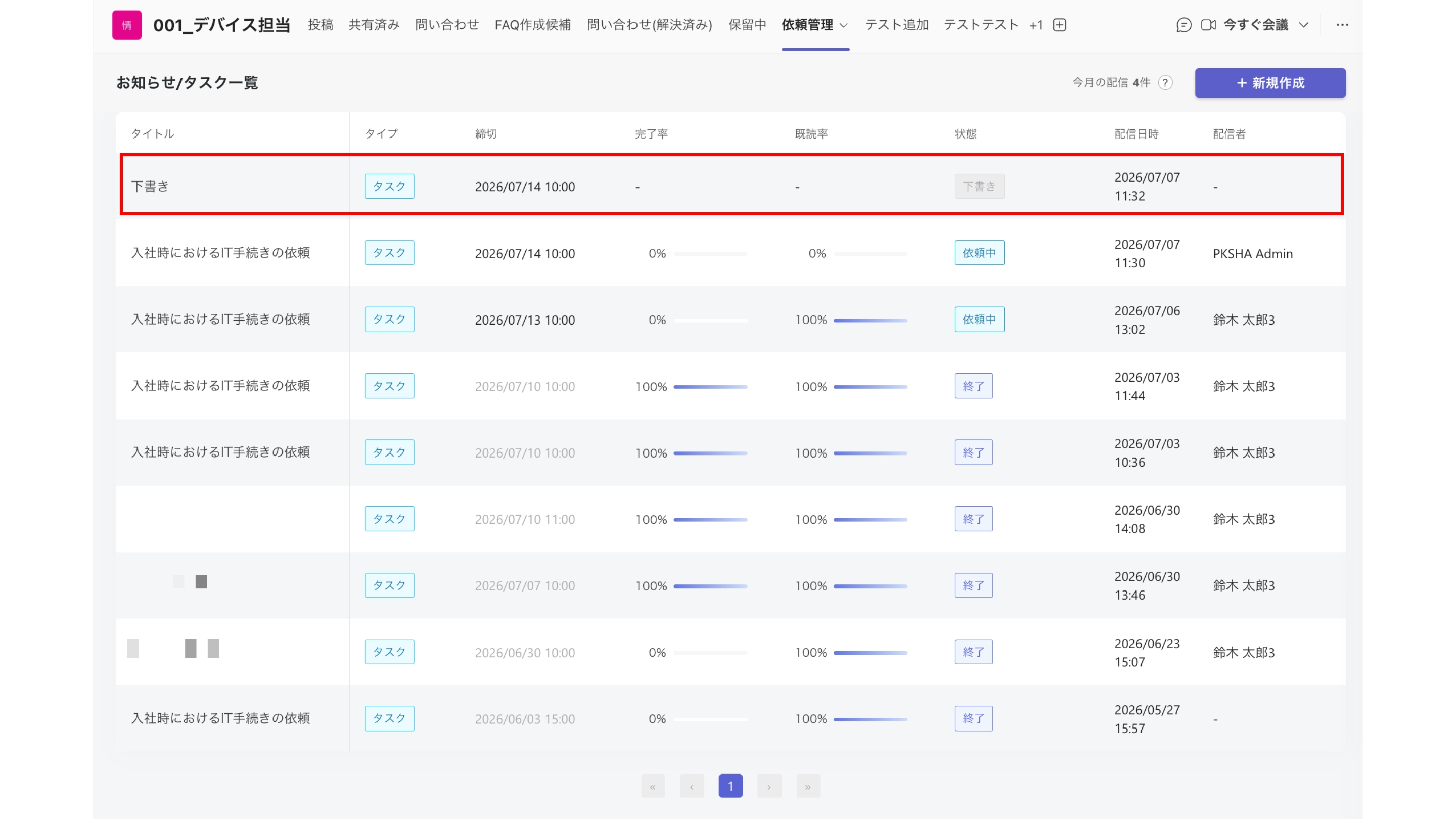Click the 締切 column header
The image size is (1456, 819).
pyautogui.click(x=486, y=134)
